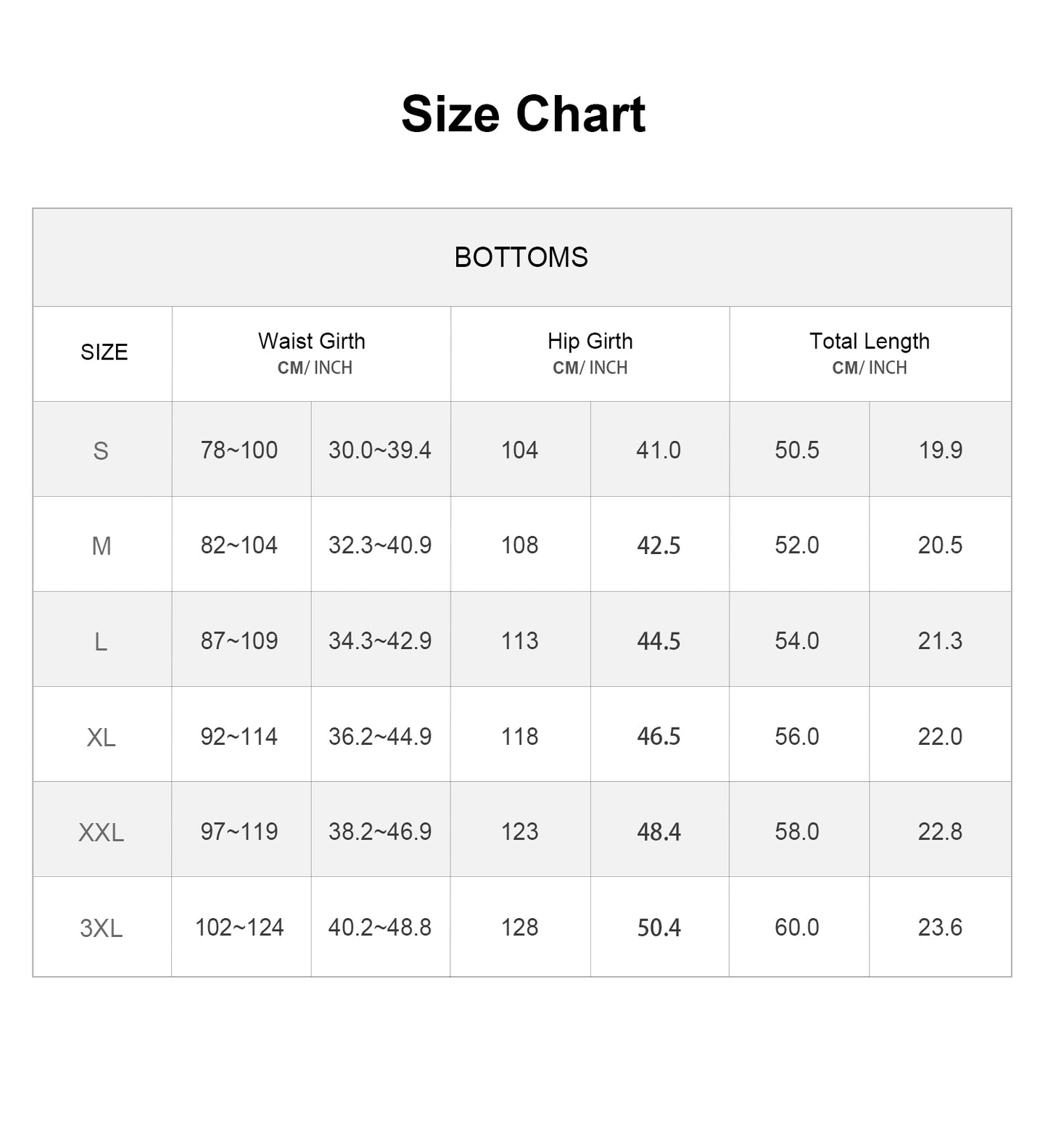
Task: Click the 46.5 hip inch cell
Action: 659,737
